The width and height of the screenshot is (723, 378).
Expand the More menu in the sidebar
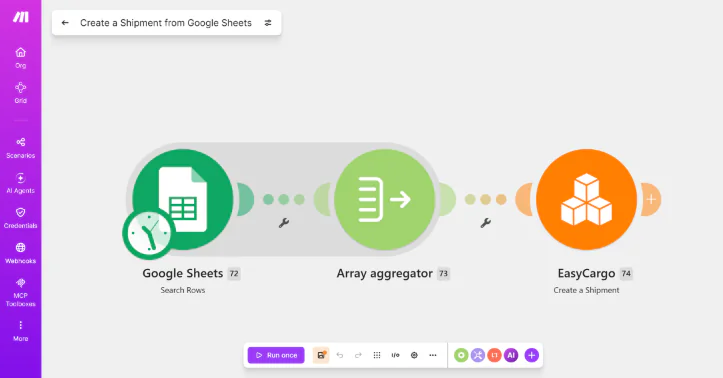click(20, 331)
